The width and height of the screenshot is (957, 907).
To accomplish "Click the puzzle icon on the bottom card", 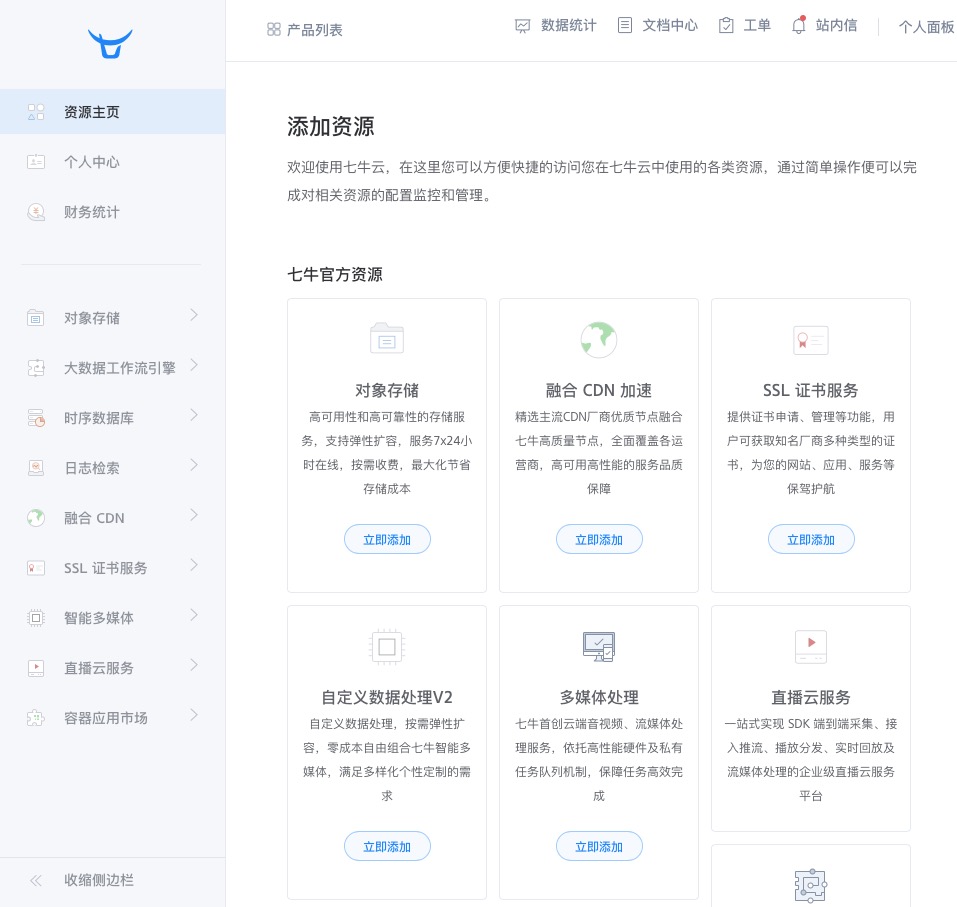I will [811, 885].
